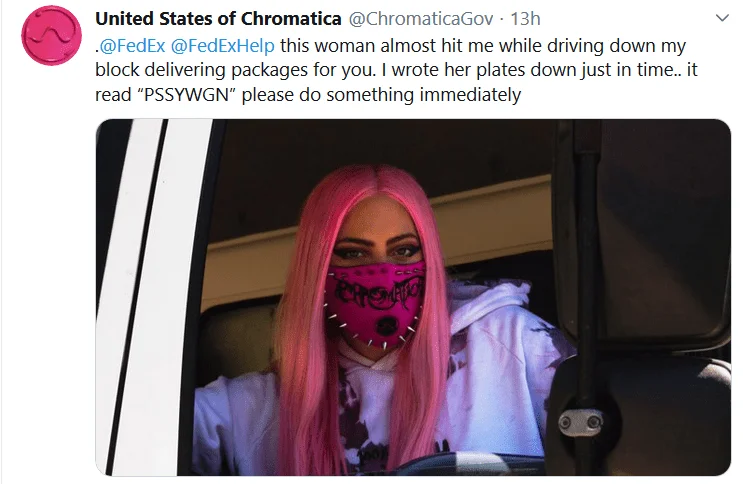
Task: Show tweet menu via caret beside 13h
Action: 722,18
